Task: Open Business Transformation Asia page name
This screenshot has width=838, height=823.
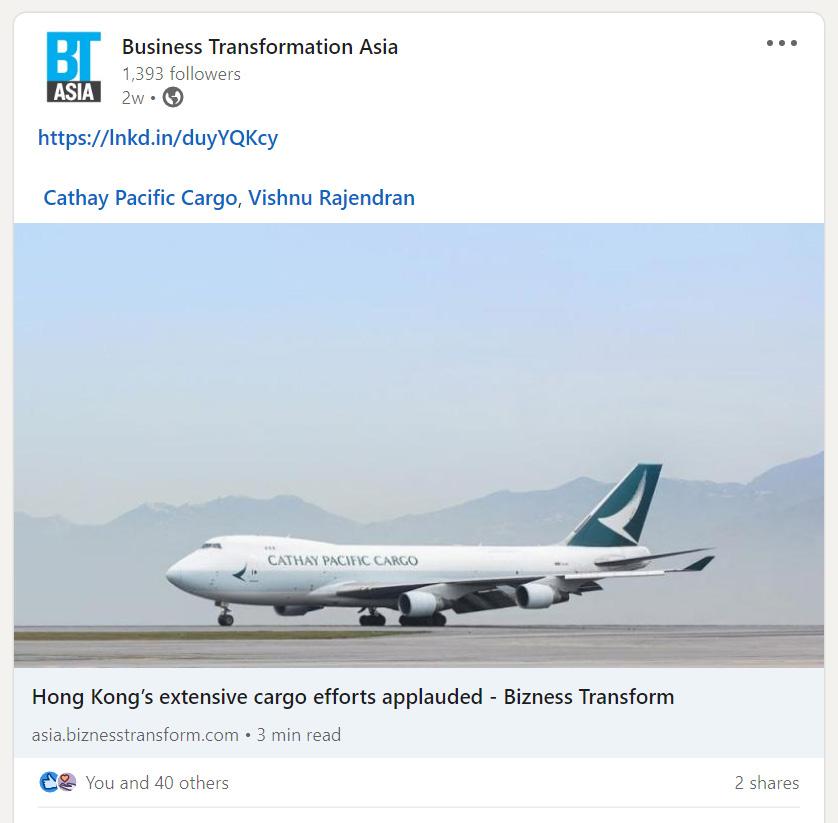Action: pos(260,47)
